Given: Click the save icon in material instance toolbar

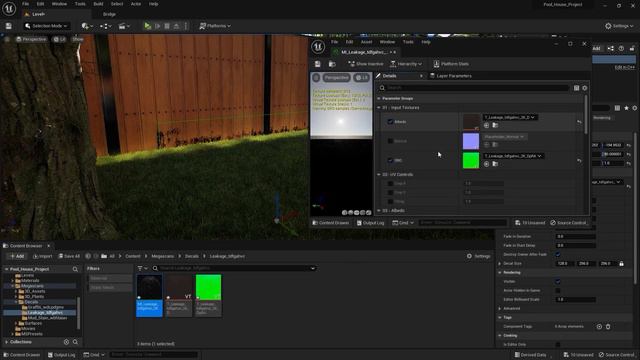Looking at the screenshot, I should (318, 64).
